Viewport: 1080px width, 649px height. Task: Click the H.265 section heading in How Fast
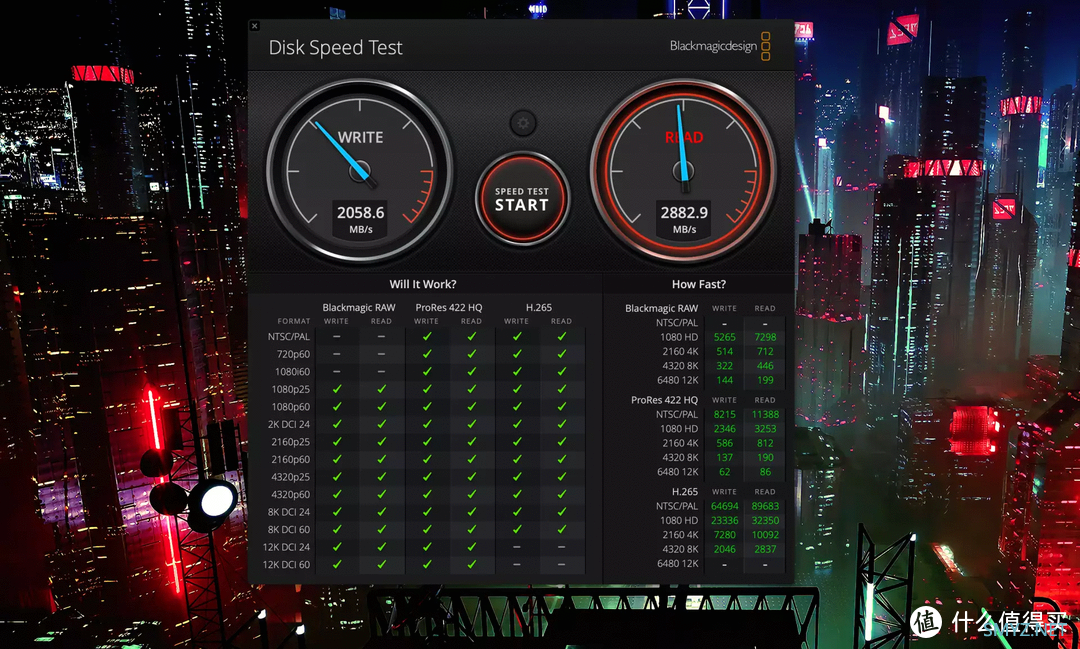click(x=685, y=491)
